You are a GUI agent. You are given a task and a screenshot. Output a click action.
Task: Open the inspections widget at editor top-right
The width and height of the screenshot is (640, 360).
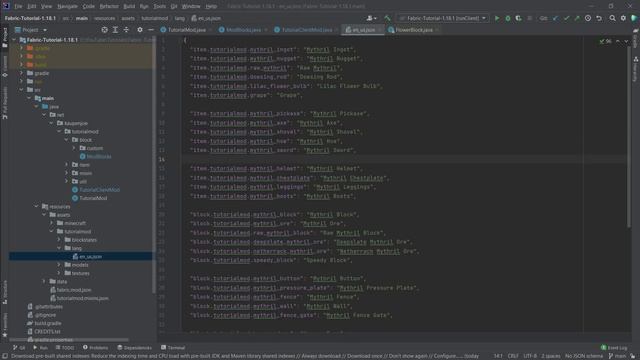[605, 41]
